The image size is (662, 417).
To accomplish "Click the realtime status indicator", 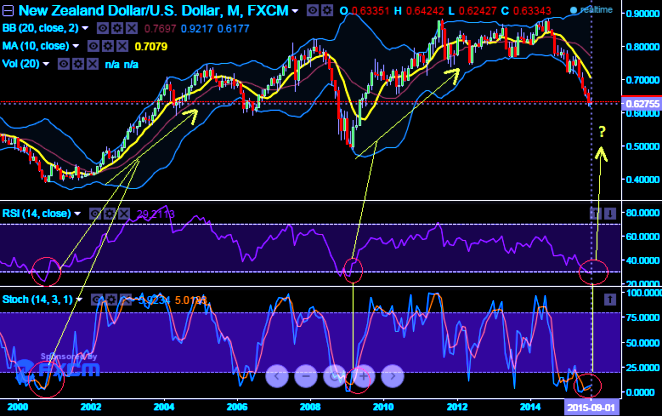I will [591, 10].
